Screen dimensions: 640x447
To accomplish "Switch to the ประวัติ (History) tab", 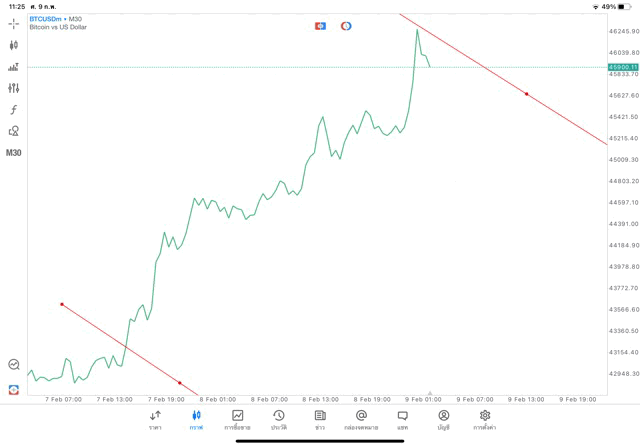I will coord(279,419).
